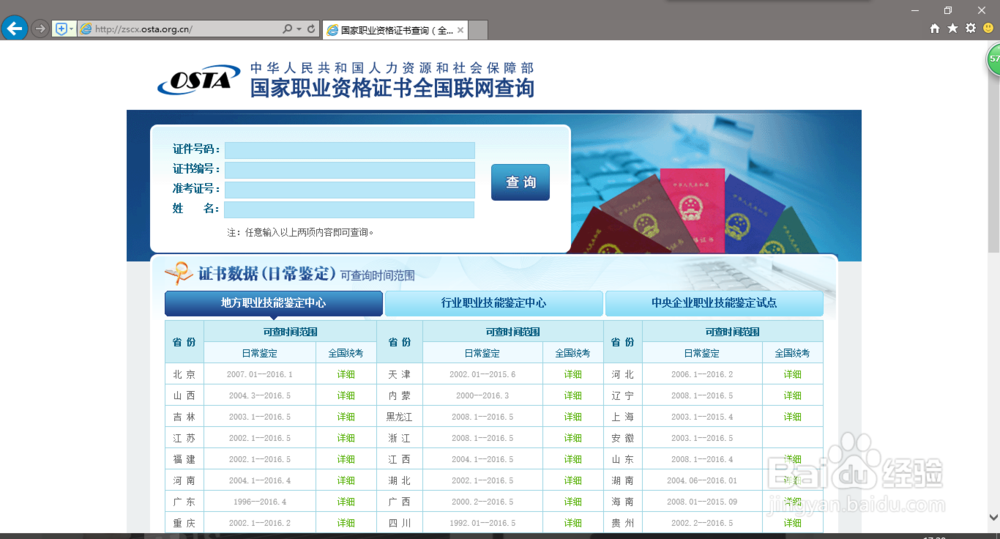Image resolution: width=1000 pixels, height=539 pixels.
Task: Click the compatibility shield icon in address bar
Action: (61, 29)
